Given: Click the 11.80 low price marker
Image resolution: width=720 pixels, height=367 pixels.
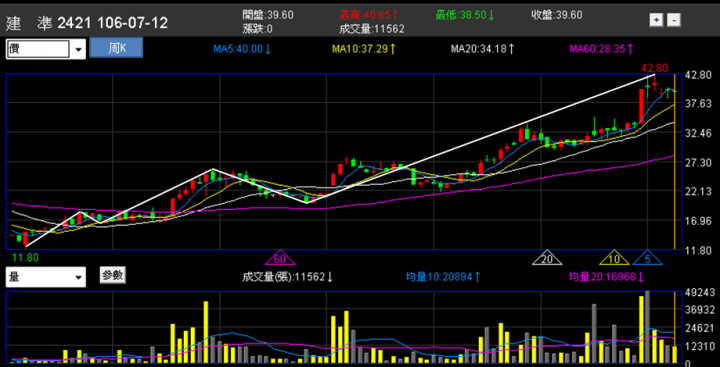Looking at the screenshot, I should tap(25, 257).
